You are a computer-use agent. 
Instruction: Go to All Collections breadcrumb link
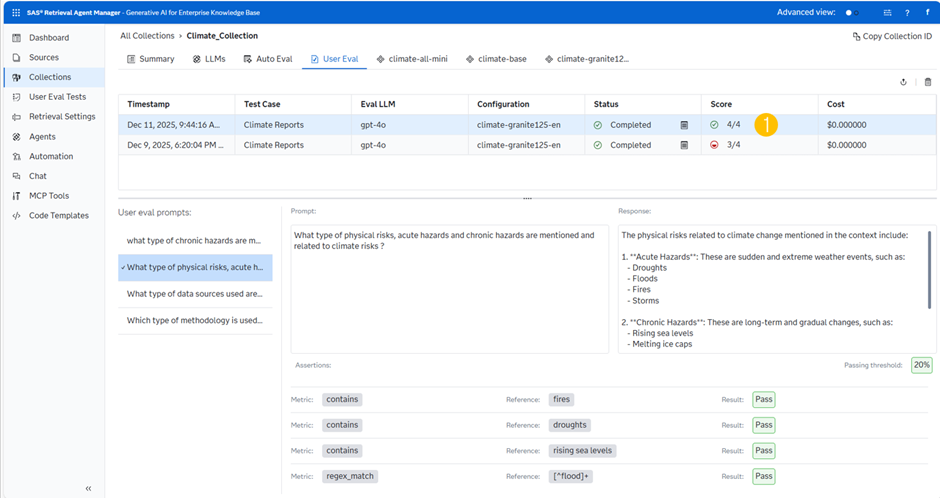pos(146,35)
